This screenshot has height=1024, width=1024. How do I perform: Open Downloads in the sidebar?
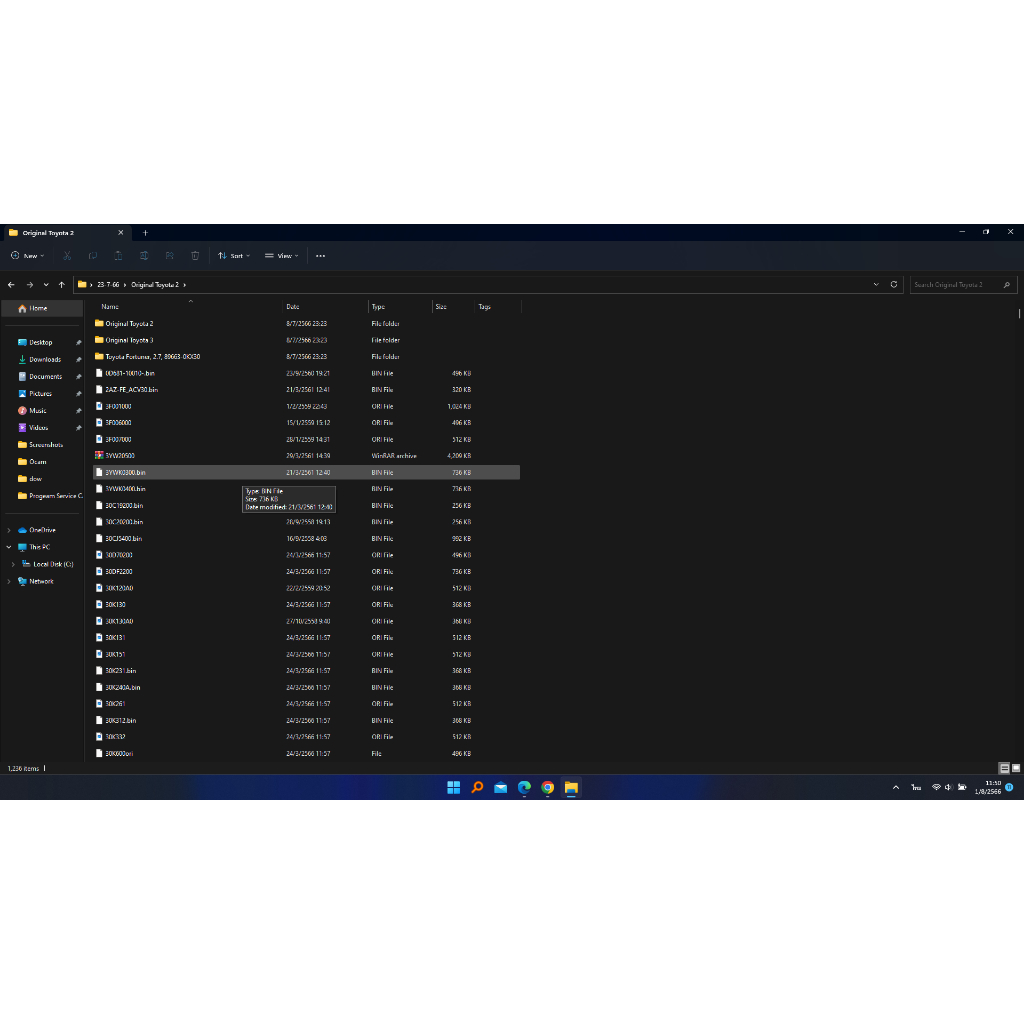(44, 359)
